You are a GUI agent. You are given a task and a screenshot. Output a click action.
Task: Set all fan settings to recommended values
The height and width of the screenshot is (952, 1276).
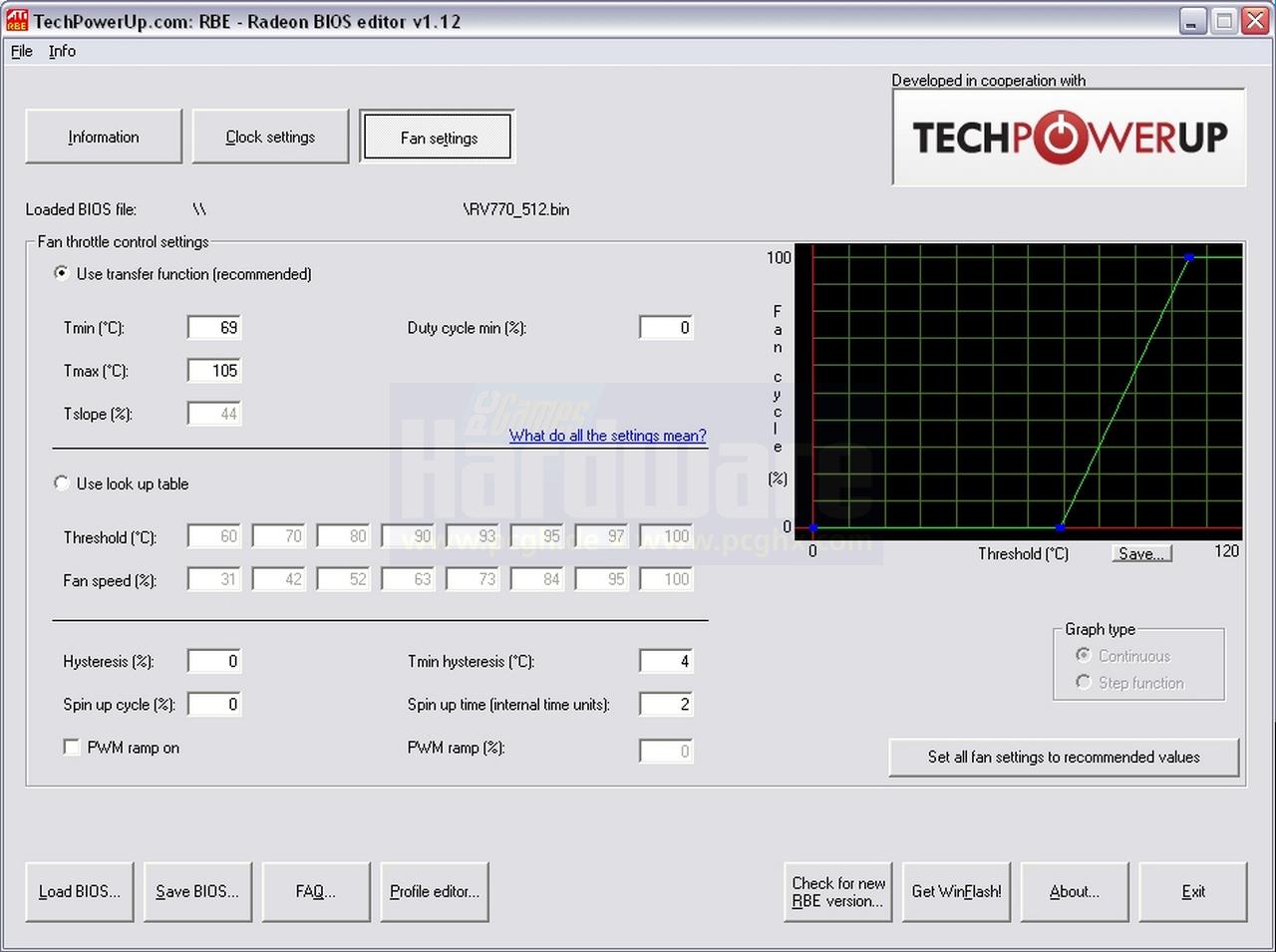click(1064, 757)
